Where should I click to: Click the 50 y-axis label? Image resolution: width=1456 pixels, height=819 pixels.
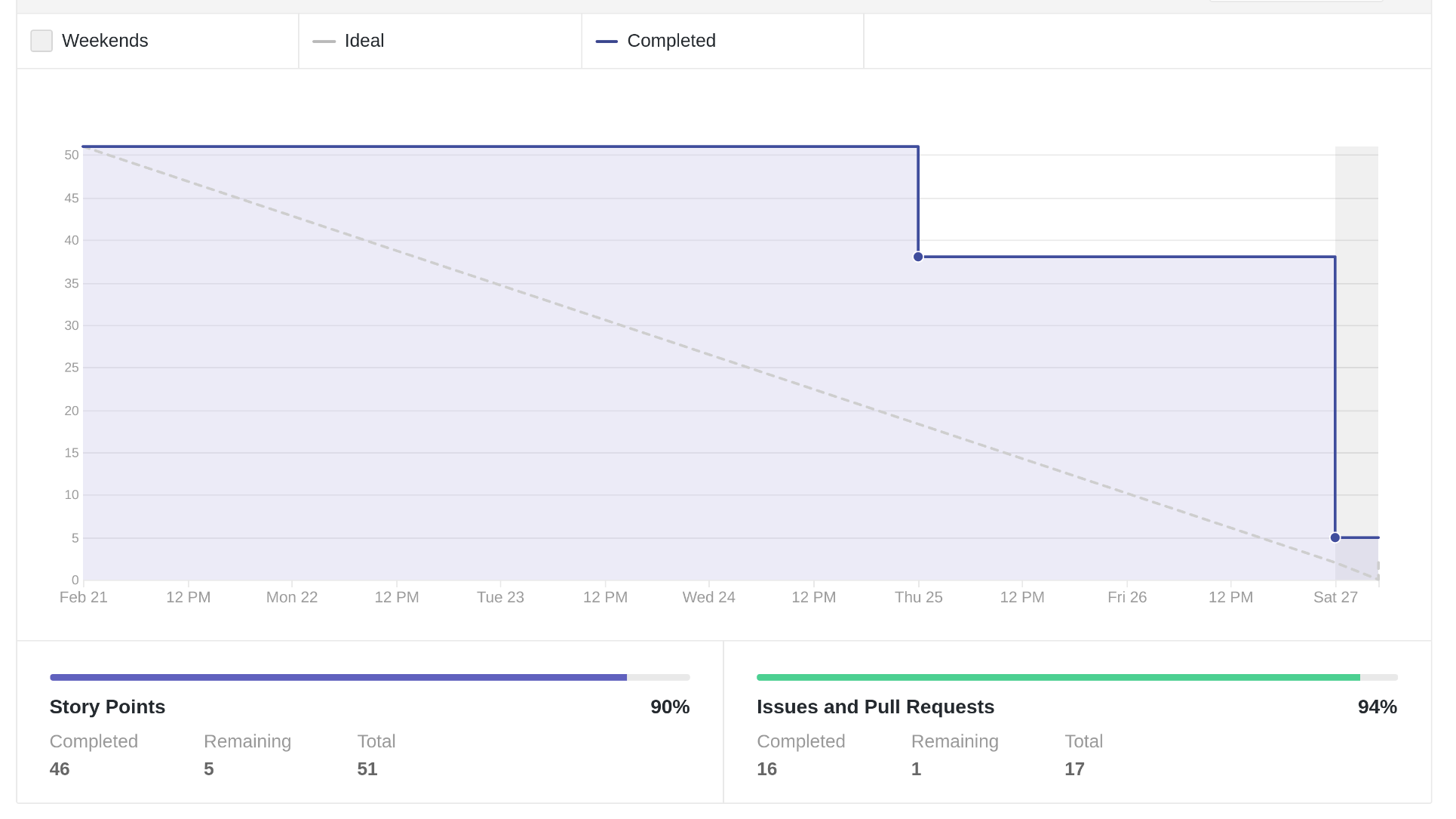click(72, 155)
